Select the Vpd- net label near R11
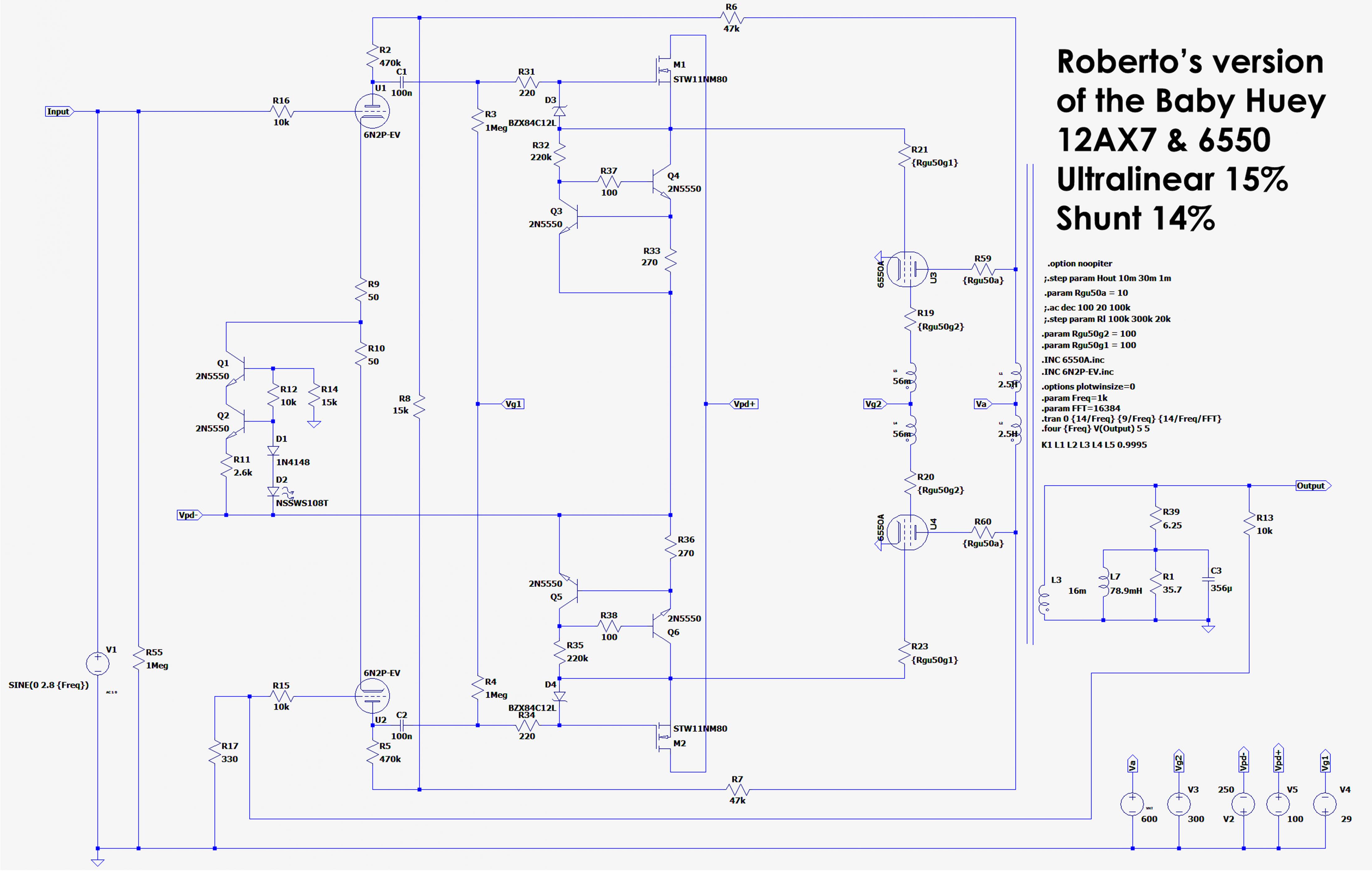This screenshot has height=871, width=1372. coord(190,515)
